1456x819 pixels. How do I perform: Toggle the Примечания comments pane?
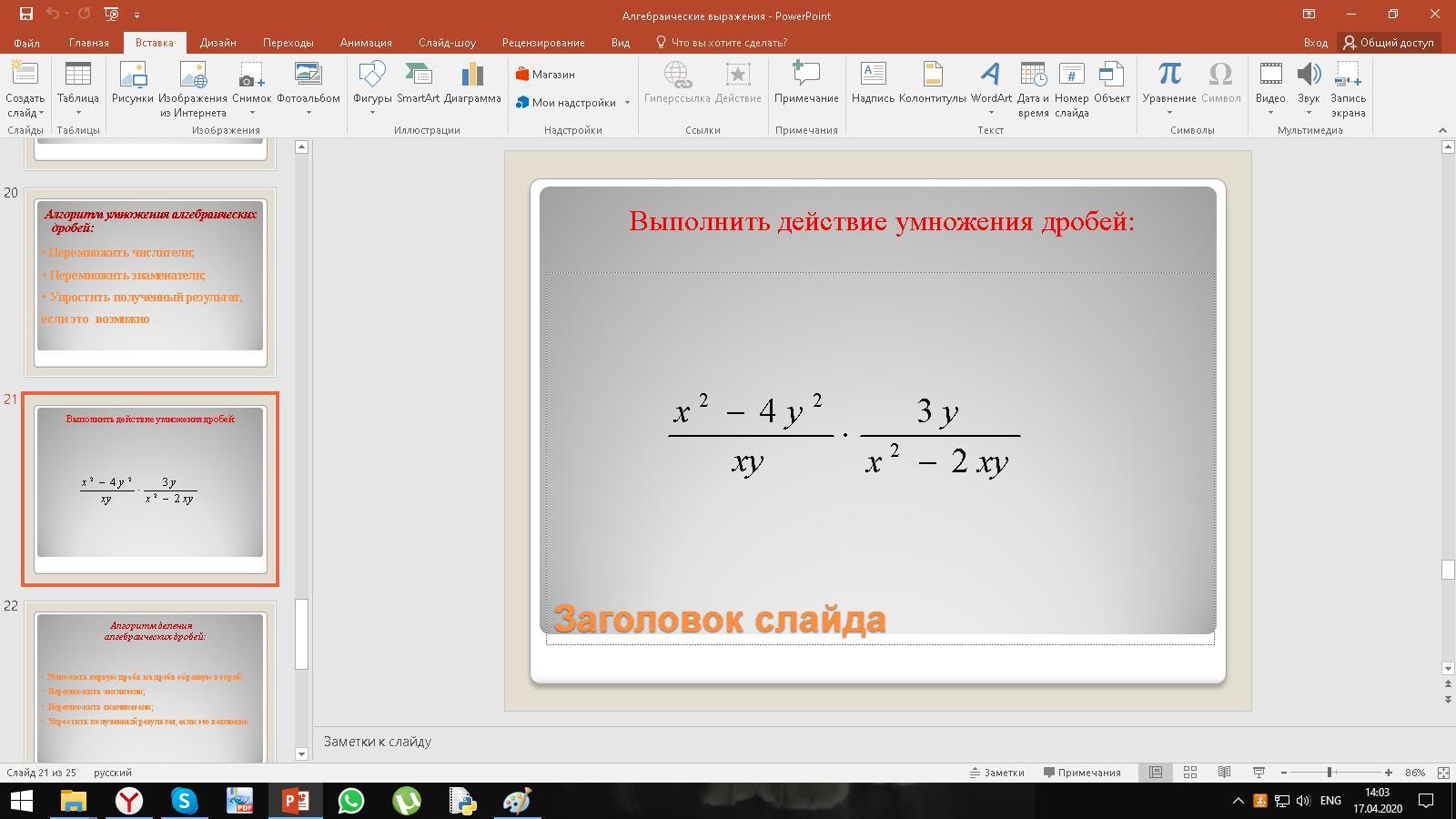pos(1082,773)
